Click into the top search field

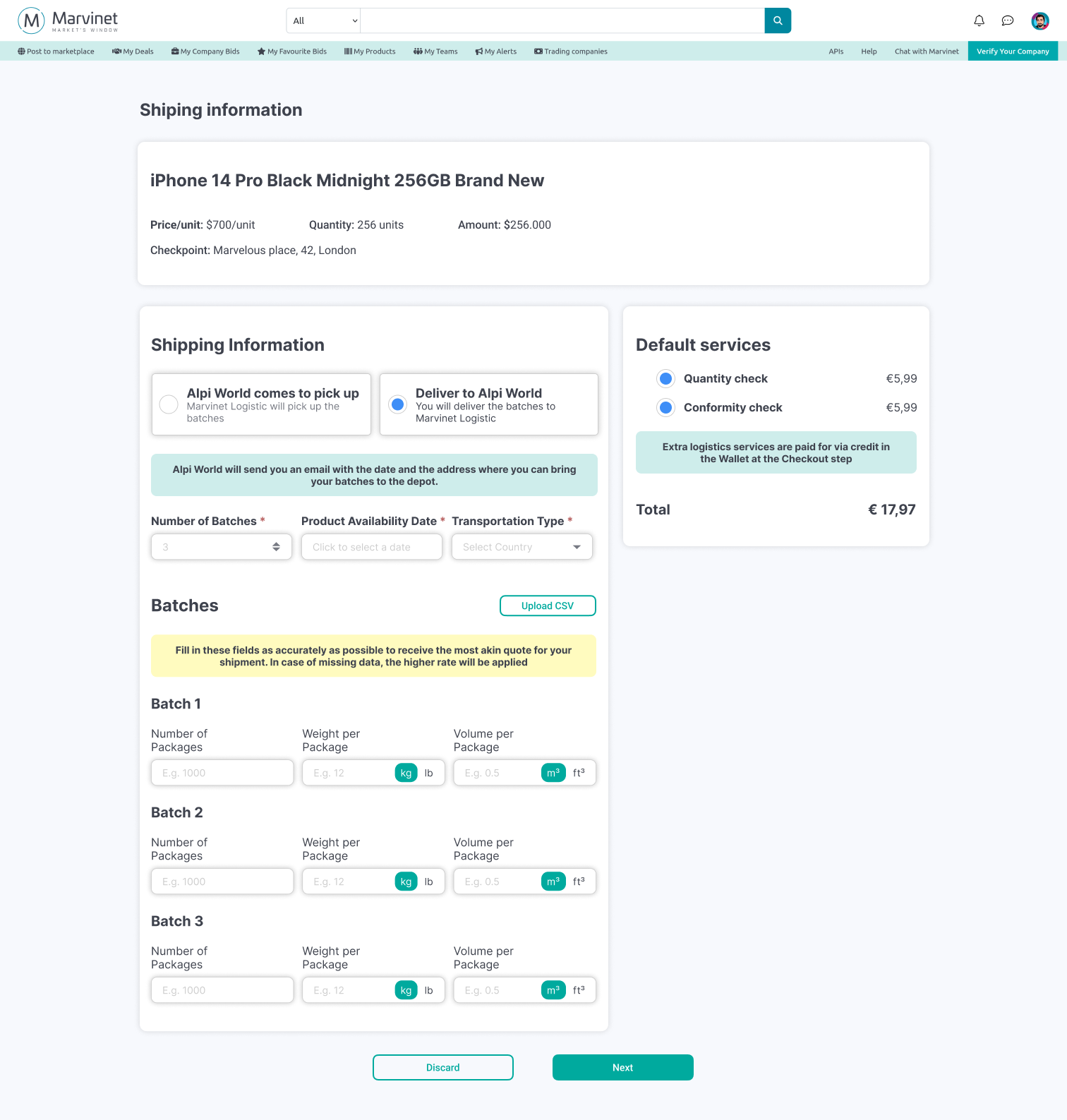tap(562, 20)
